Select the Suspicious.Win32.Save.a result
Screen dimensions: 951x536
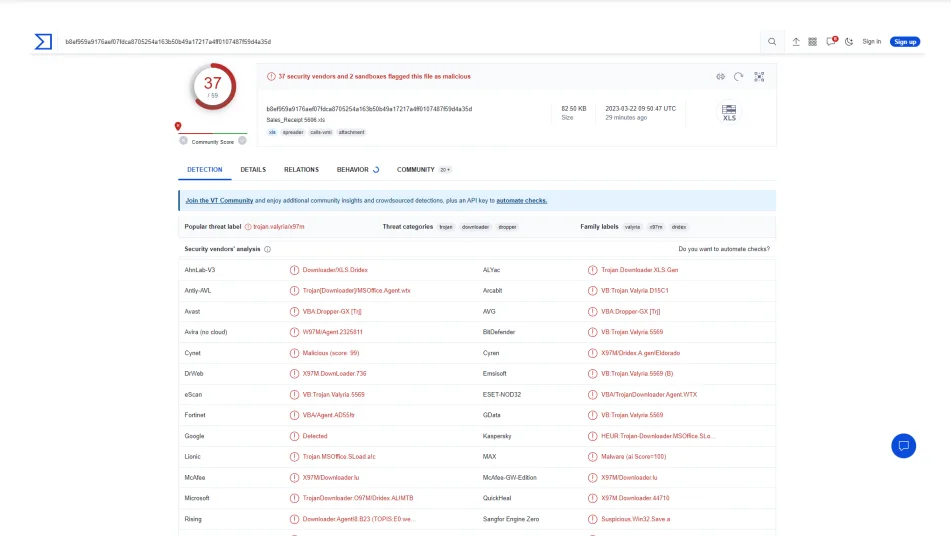tap(636, 519)
